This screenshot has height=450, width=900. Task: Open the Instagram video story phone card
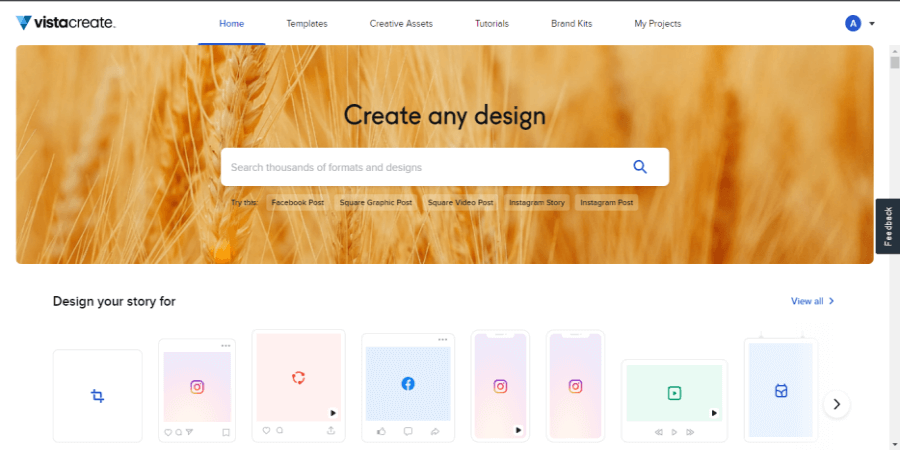[x=501, y=386]
